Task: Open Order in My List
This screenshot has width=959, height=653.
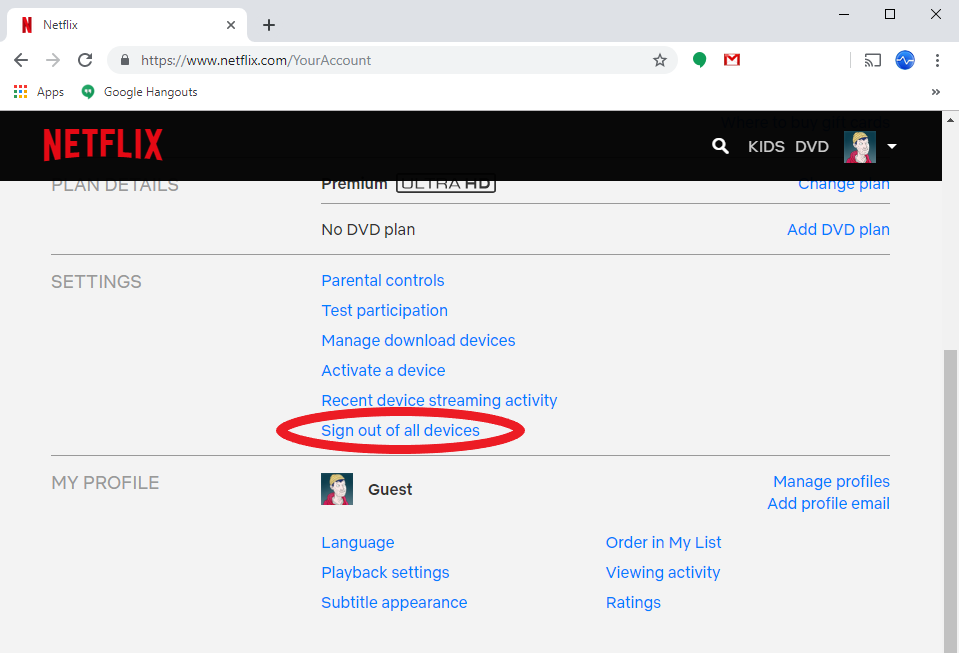Action: tap(664, 543)
